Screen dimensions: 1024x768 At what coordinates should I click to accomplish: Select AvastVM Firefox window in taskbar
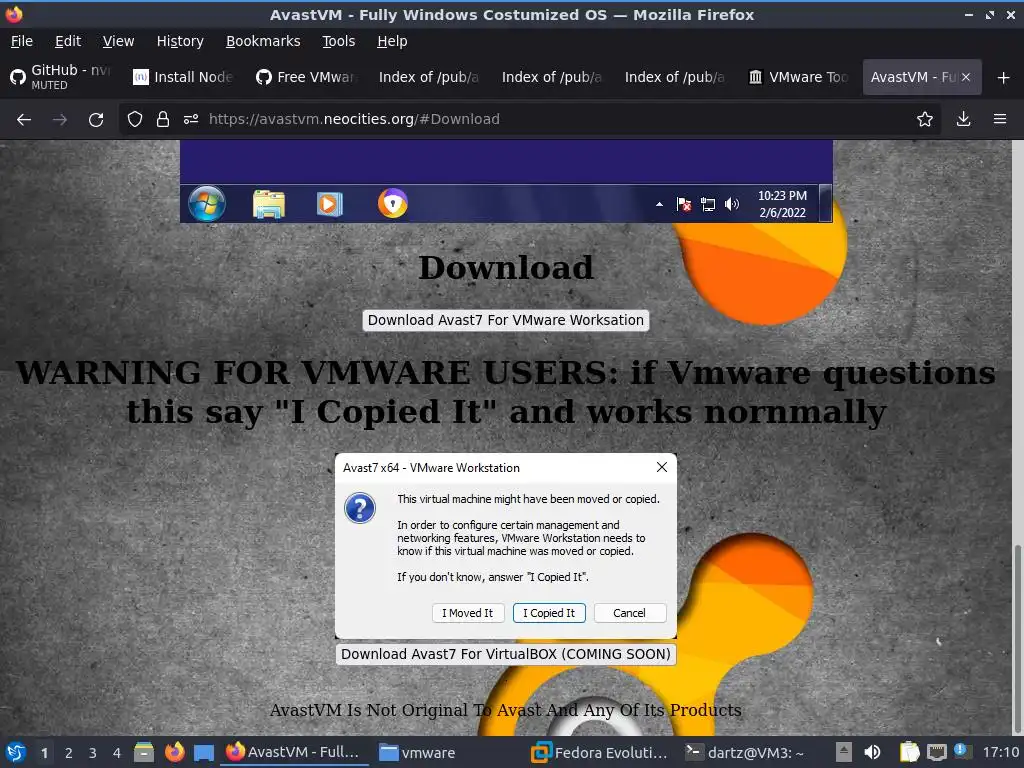pos(293,752)
